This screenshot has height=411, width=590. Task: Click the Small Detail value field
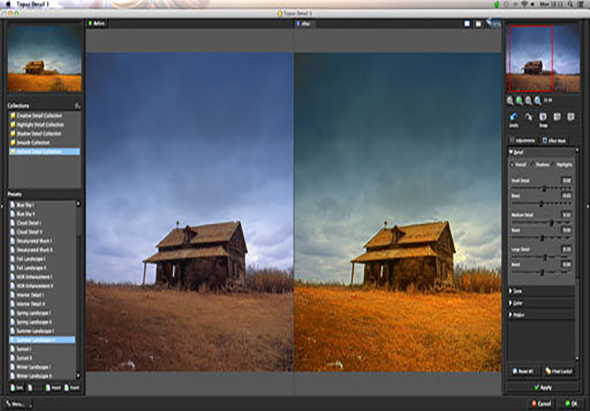tap(566, 181)
